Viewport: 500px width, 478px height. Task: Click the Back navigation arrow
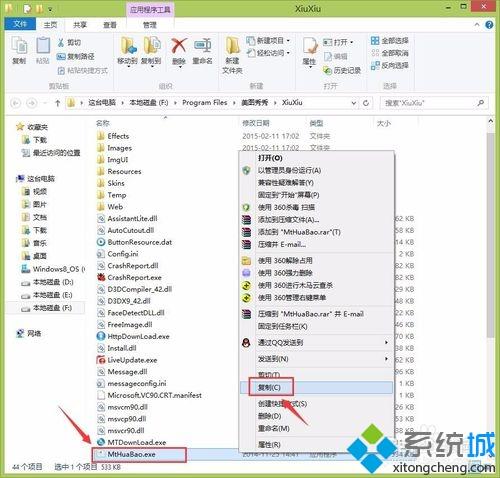tap(15, 103)
